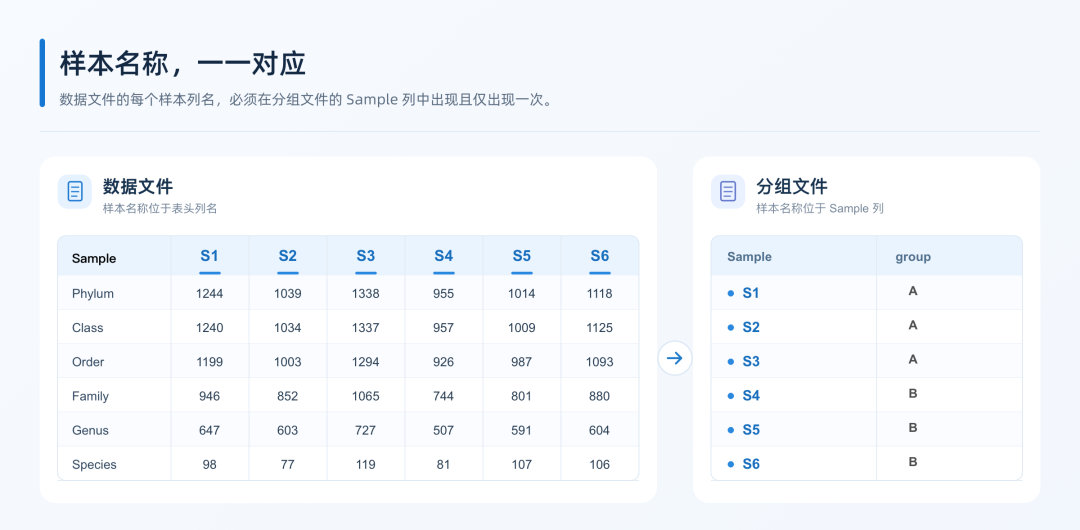Select S3 in the group file list
Image resolution: width=1080 pixels, height=530 pixels.
click(751, 362)
